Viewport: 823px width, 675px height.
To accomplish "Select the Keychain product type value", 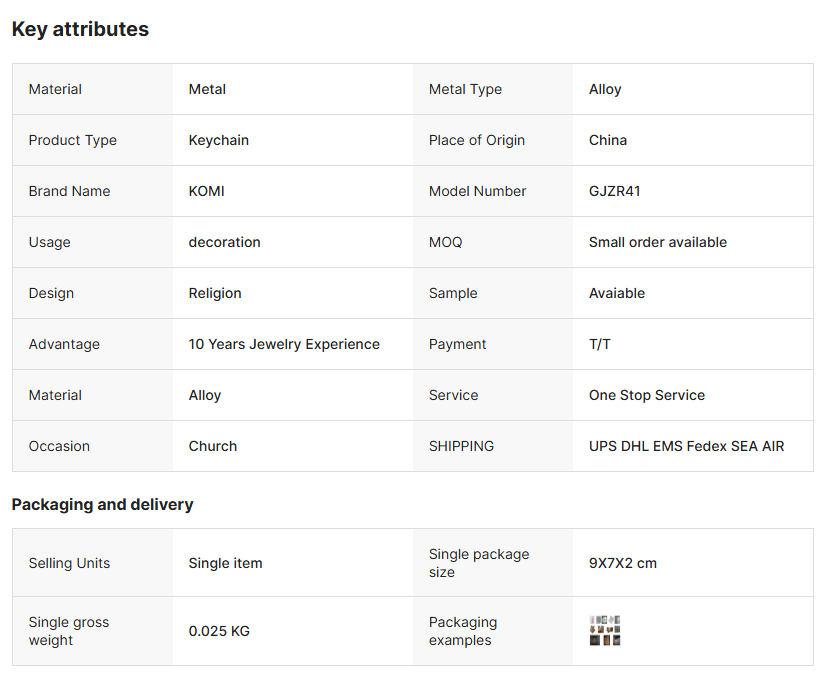I will pos(218,140).
